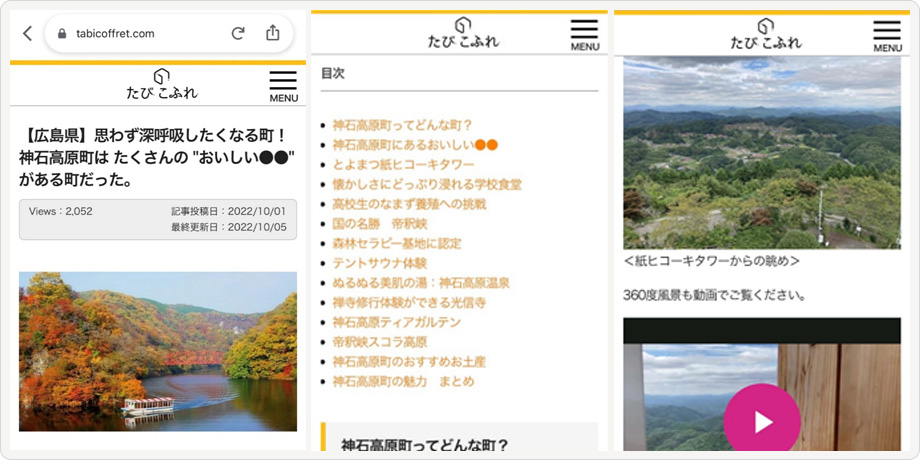Click the 目次 heading
920x460 pixels.
333,73
